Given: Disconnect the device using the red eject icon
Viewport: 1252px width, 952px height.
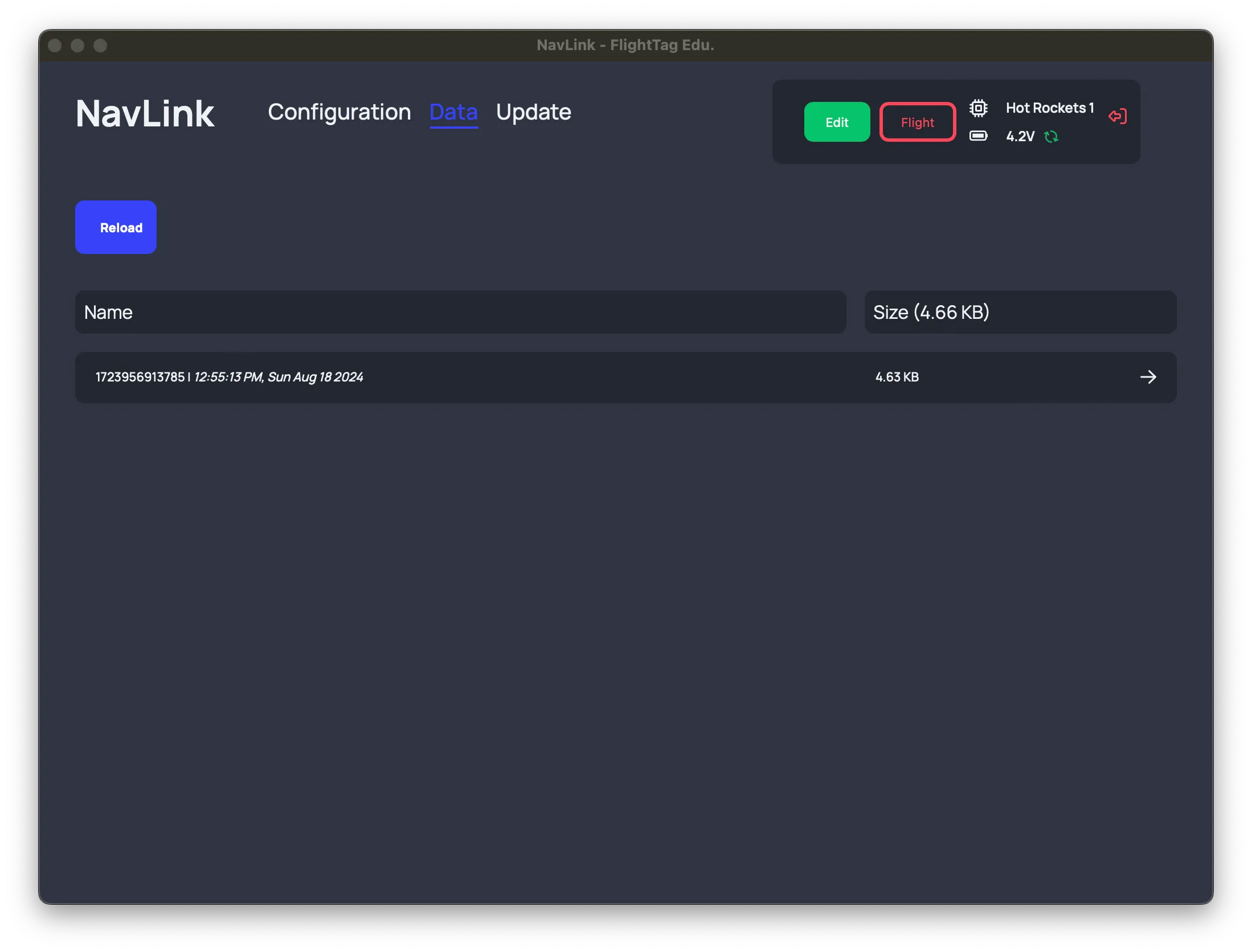Looking at the screenshot, I should pos(1118,116).
